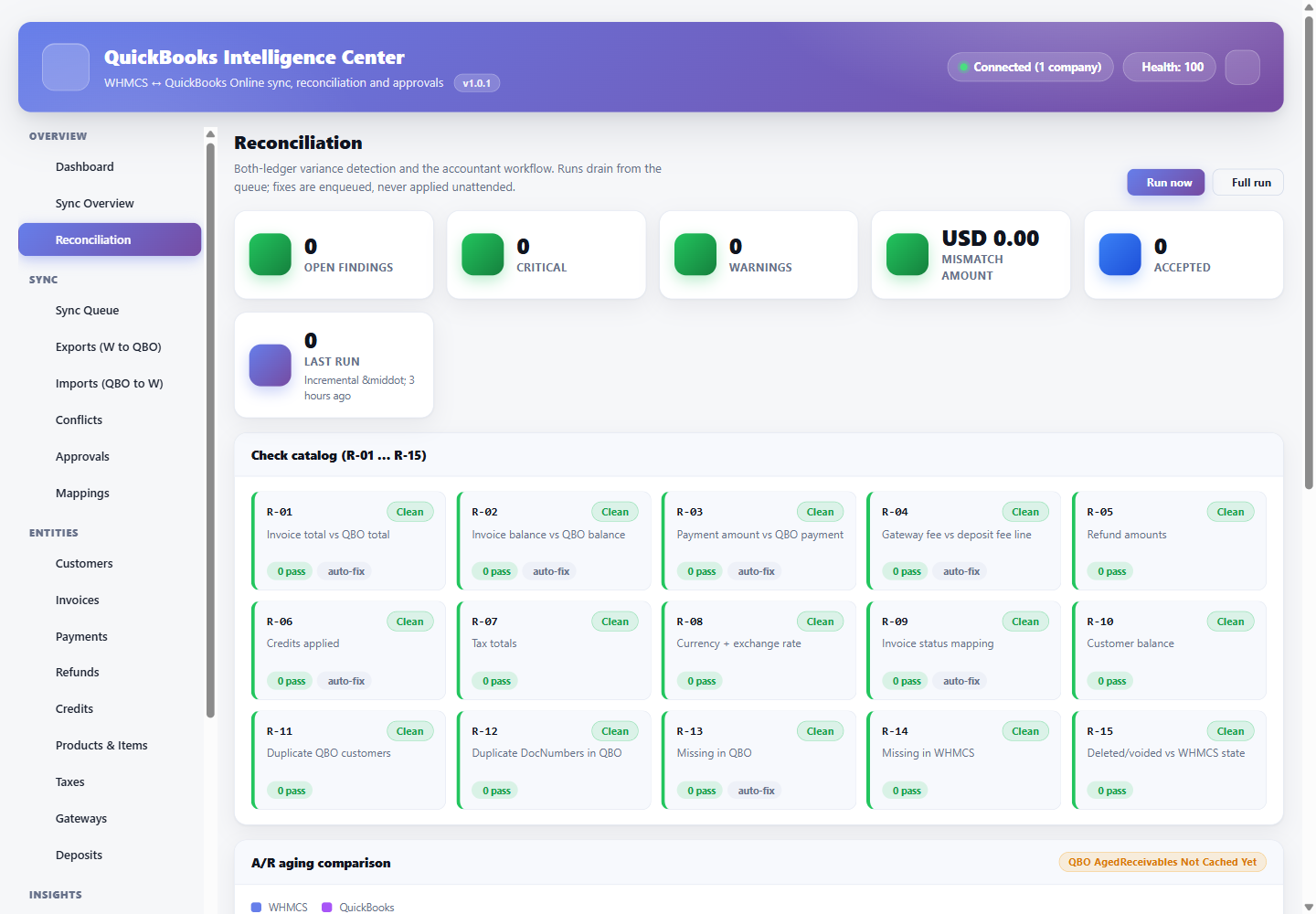Click Connected (1 company) status pill
Viewport: 1316px width, 914px height.
1030,67
